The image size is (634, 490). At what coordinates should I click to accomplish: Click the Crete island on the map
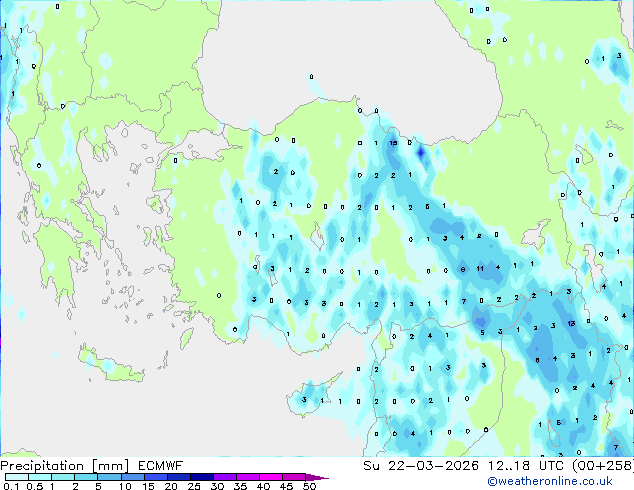click(x=111, y=365)
